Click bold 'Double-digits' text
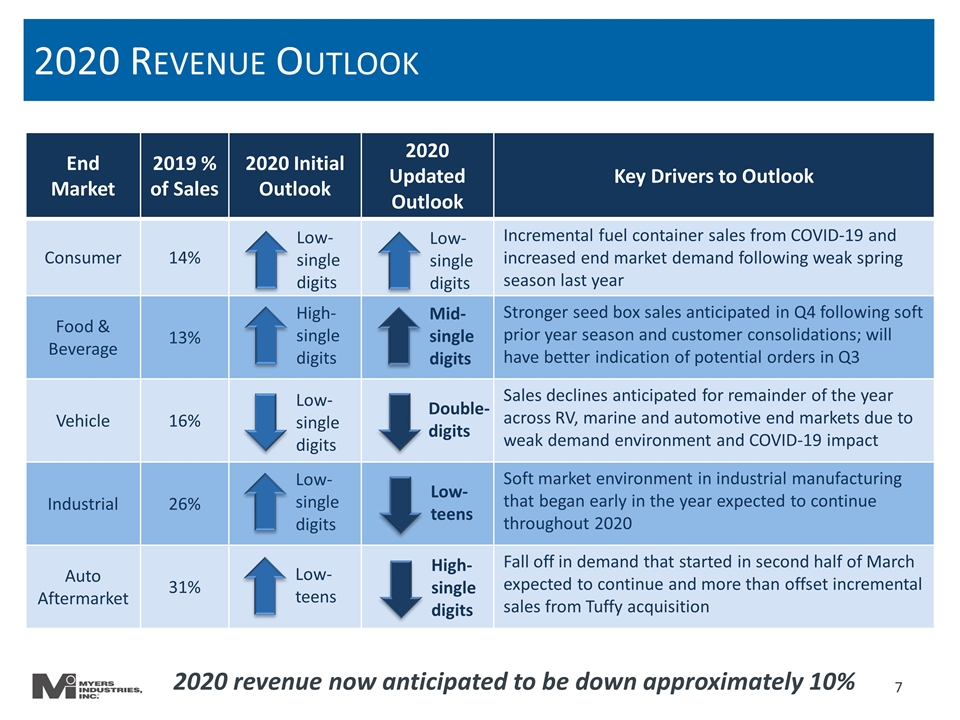This screenshot has height=720, width=960. pos(459,419)
